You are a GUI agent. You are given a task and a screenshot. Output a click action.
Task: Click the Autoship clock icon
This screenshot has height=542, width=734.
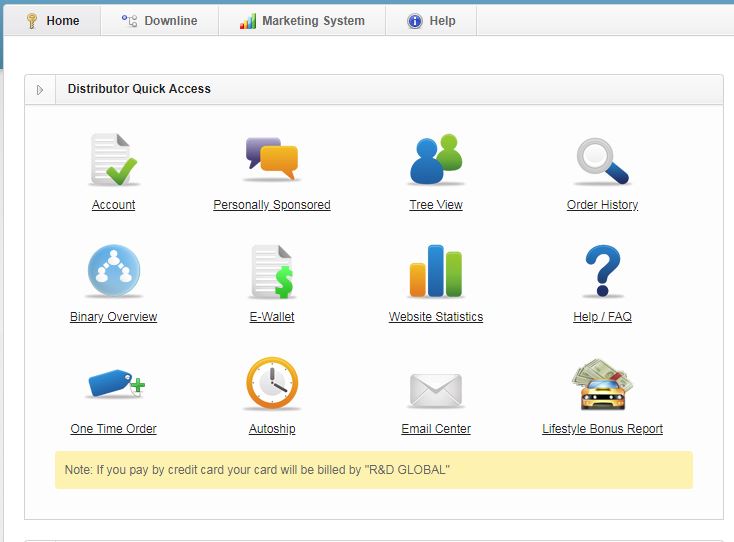click(272, 383)
